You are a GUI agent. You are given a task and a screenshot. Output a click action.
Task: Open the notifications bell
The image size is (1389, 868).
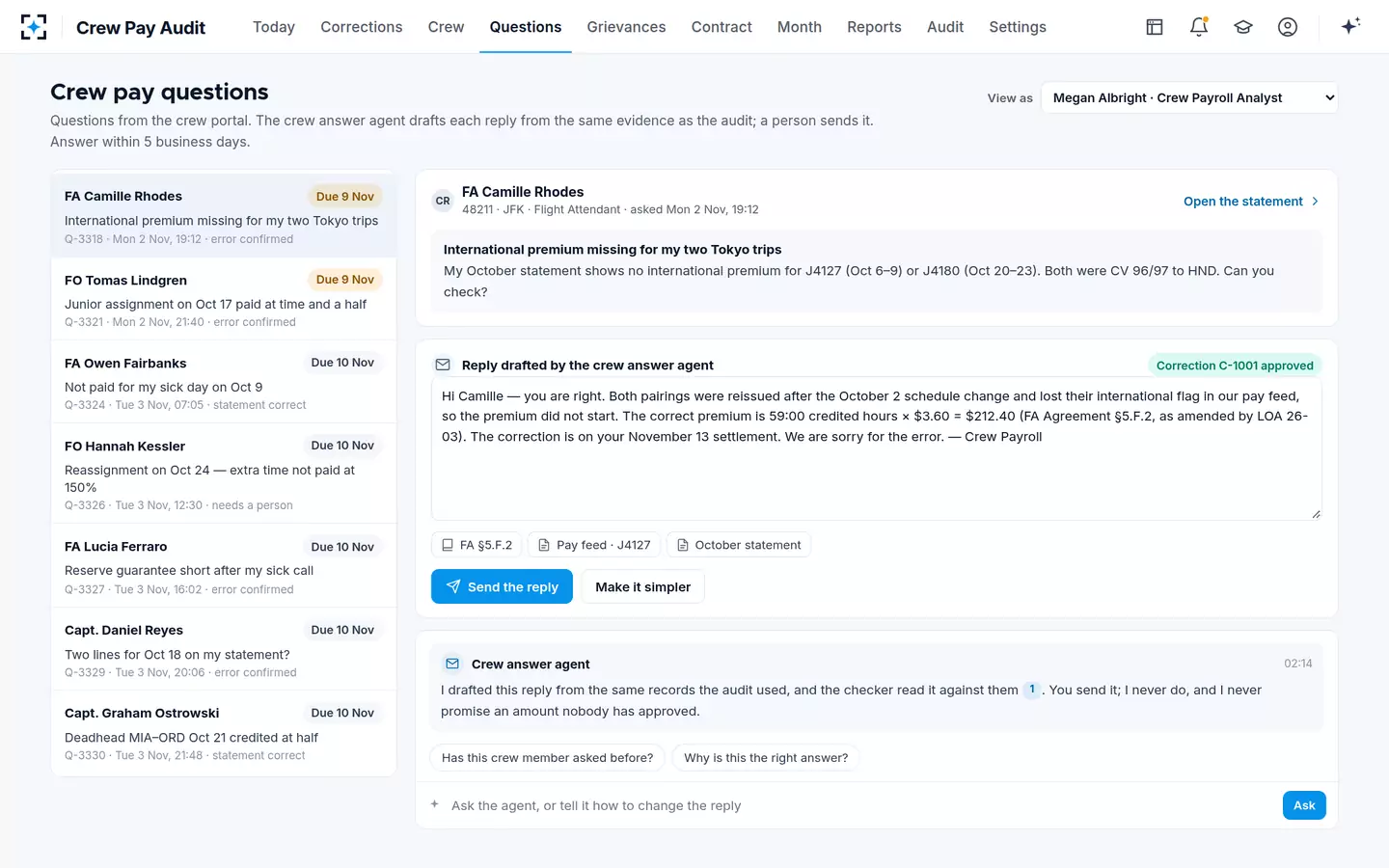pyautogui.click(x=1199, y=27)
